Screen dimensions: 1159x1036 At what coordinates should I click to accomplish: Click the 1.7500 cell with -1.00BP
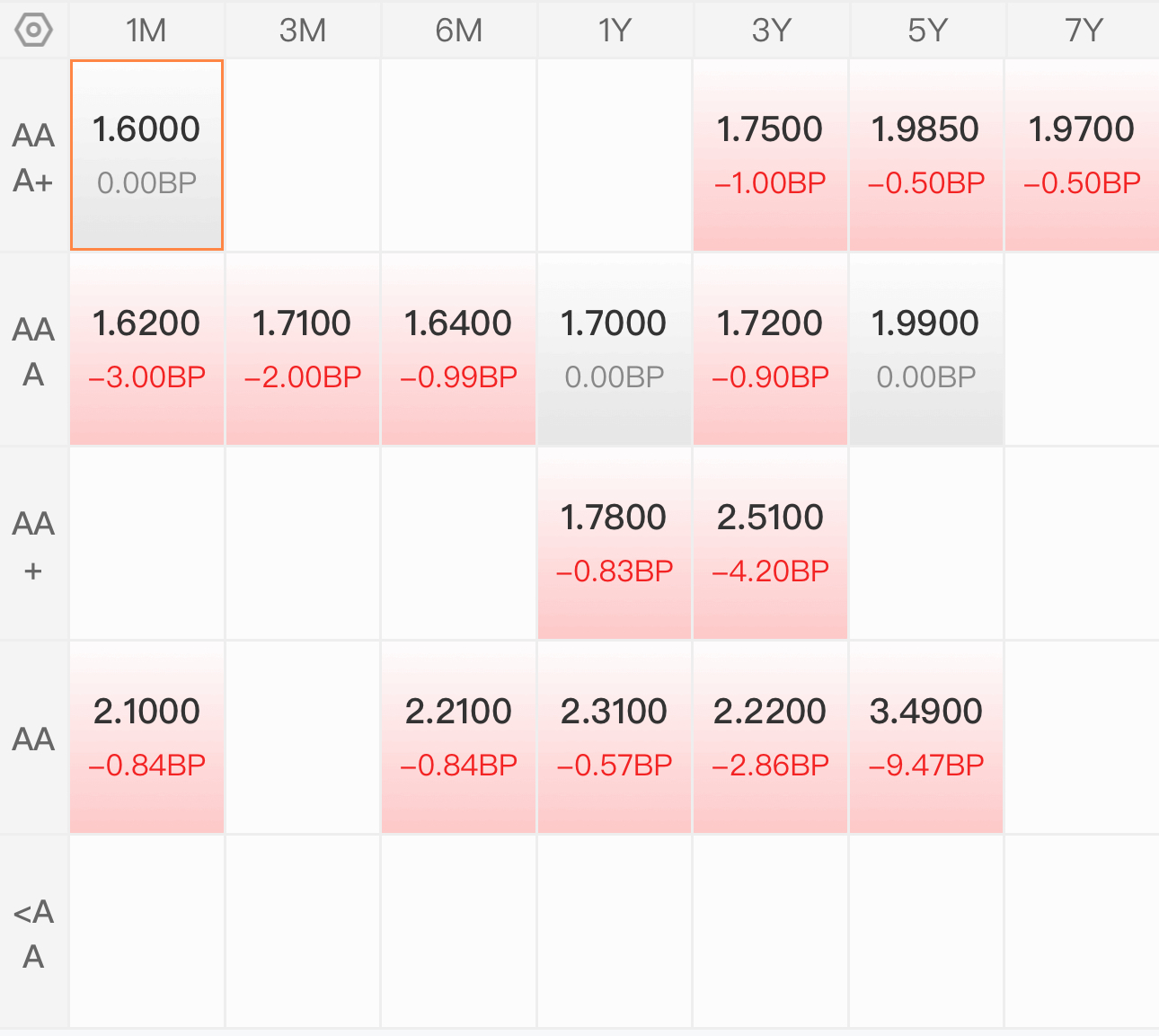pyautogui.click(x=770, y=155)
